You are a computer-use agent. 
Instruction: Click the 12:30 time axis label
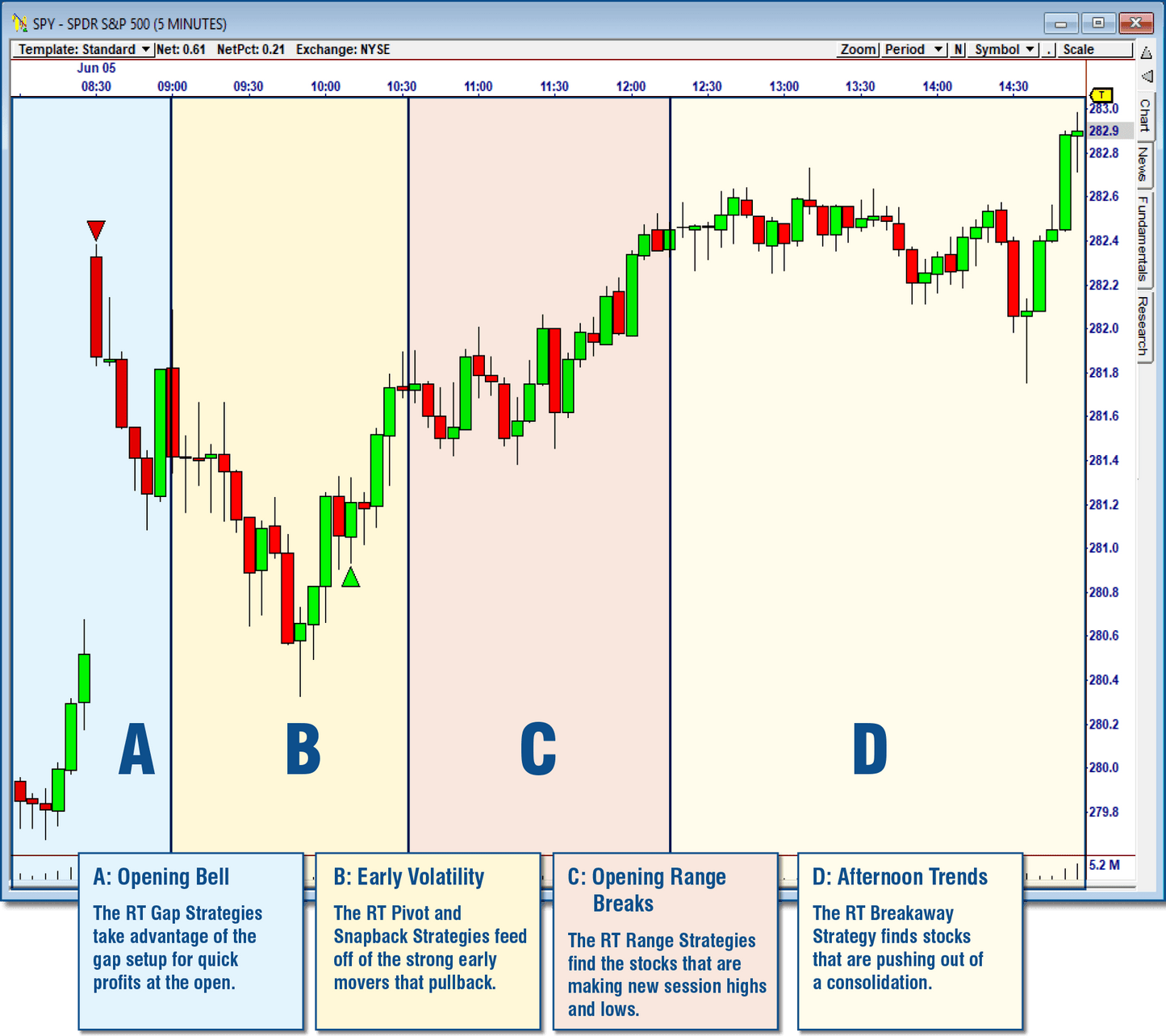[707, 86]
